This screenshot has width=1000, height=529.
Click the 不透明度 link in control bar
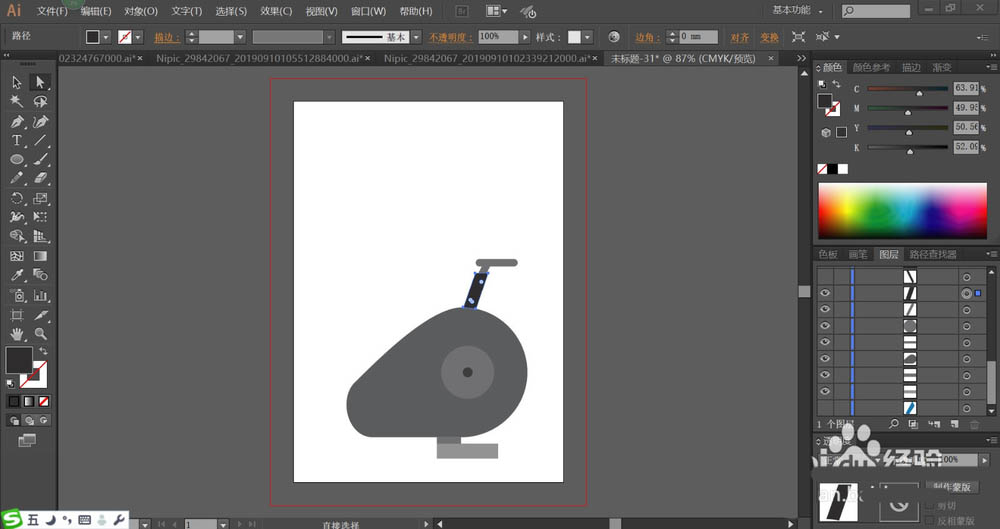tap(450, 38)
